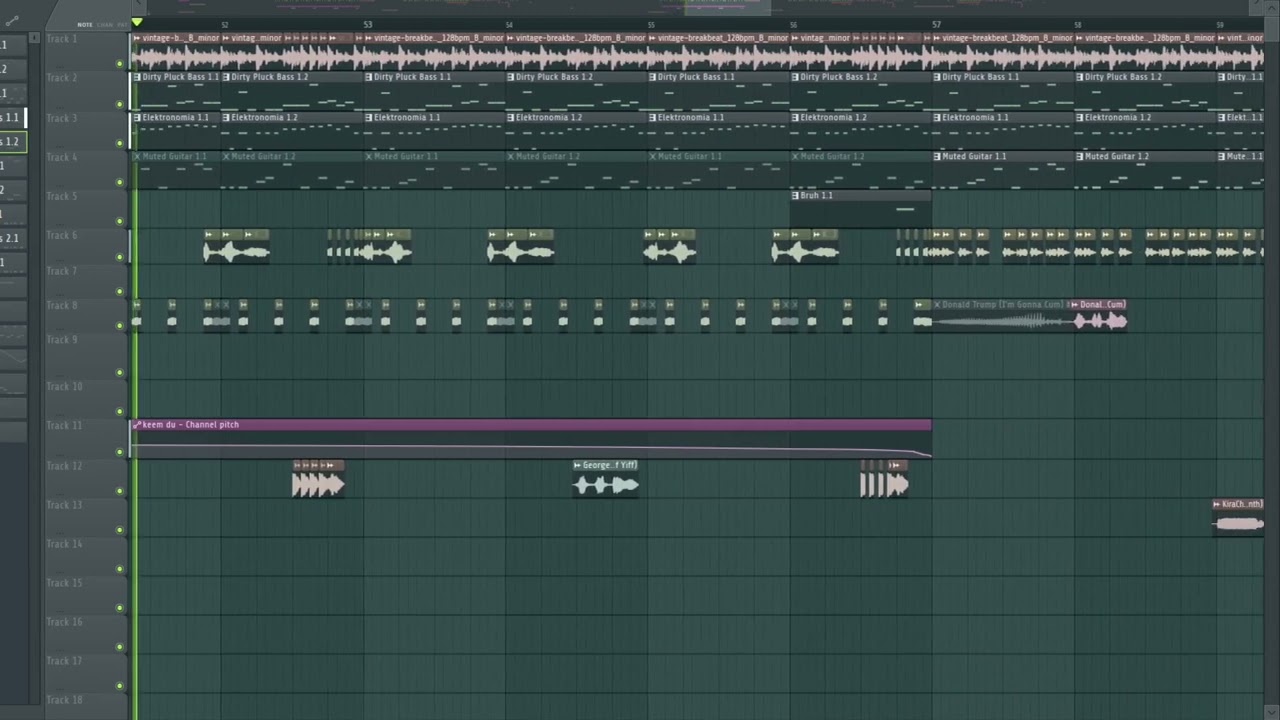
Task: Click mute X icon on Muted Guitar 1.1 at bar 53
Action: [369, 157]
